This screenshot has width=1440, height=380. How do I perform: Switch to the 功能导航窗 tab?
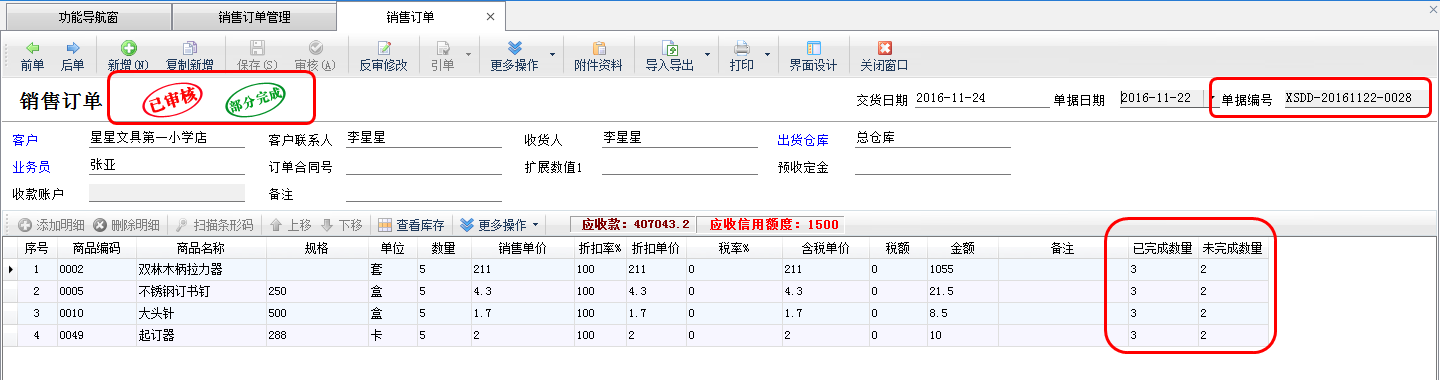point(86,17)
